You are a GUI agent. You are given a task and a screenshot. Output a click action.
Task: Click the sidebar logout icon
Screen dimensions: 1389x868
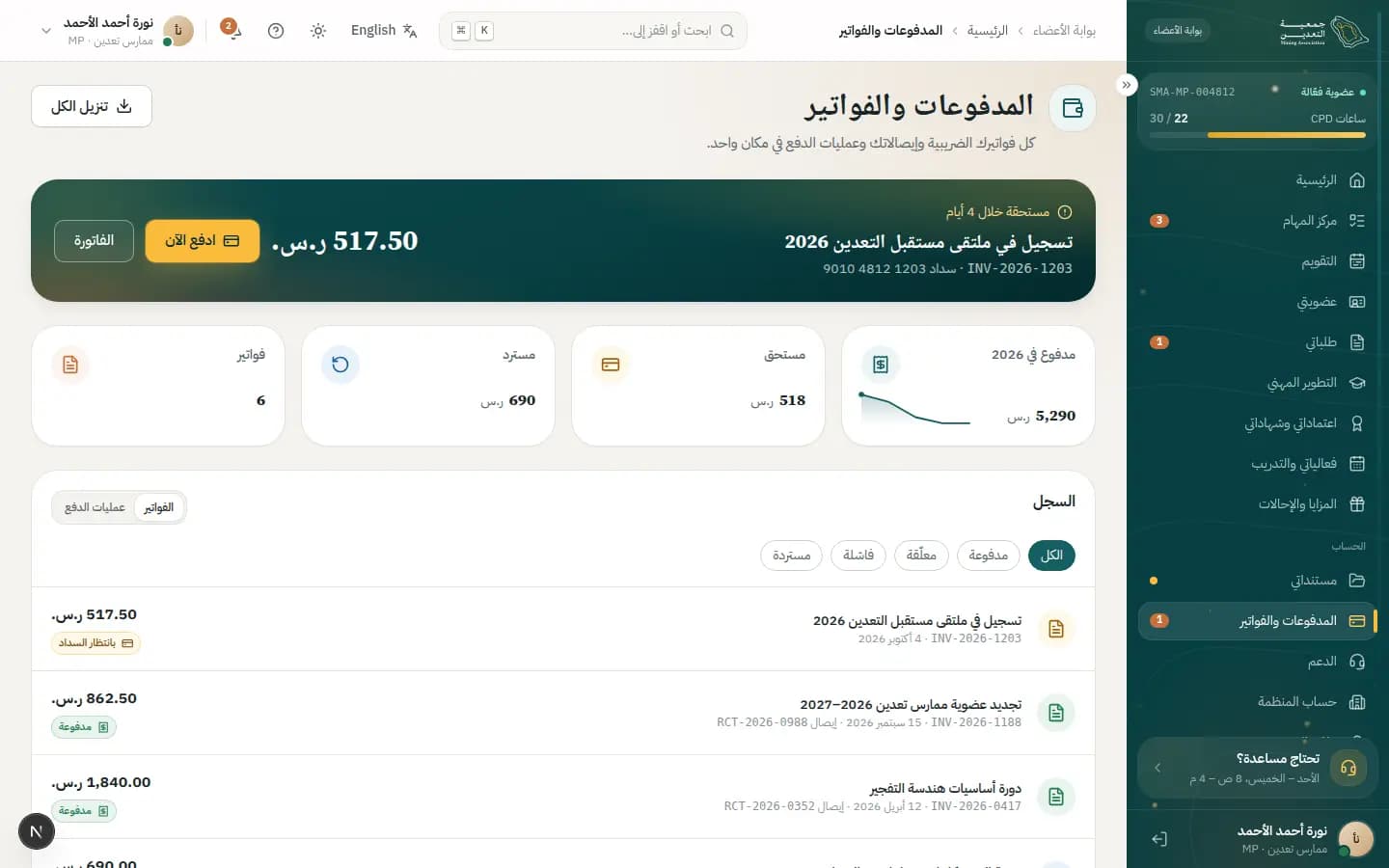[x=1159, y=839]
